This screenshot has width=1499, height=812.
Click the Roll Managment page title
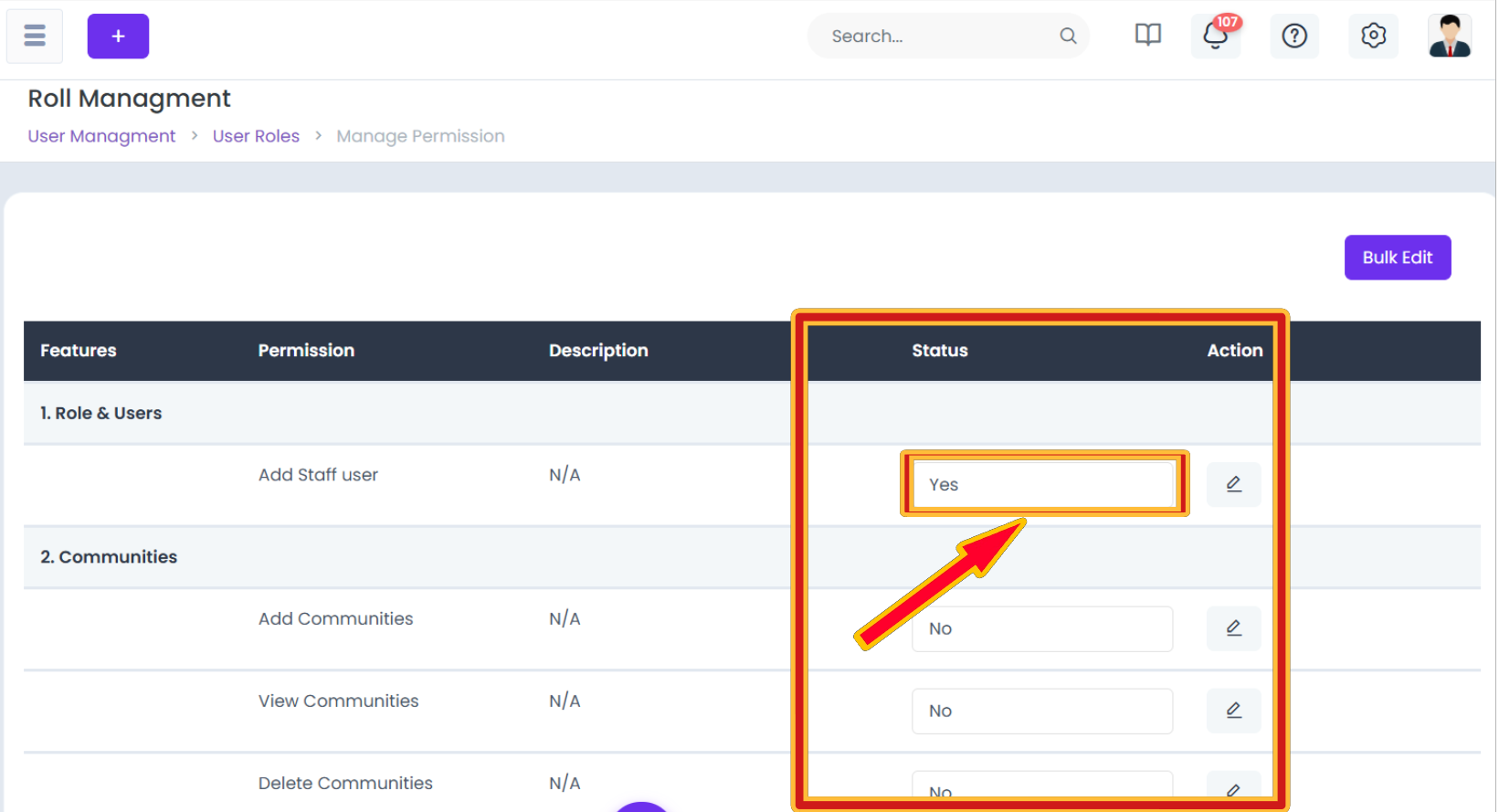pos(129,99)
